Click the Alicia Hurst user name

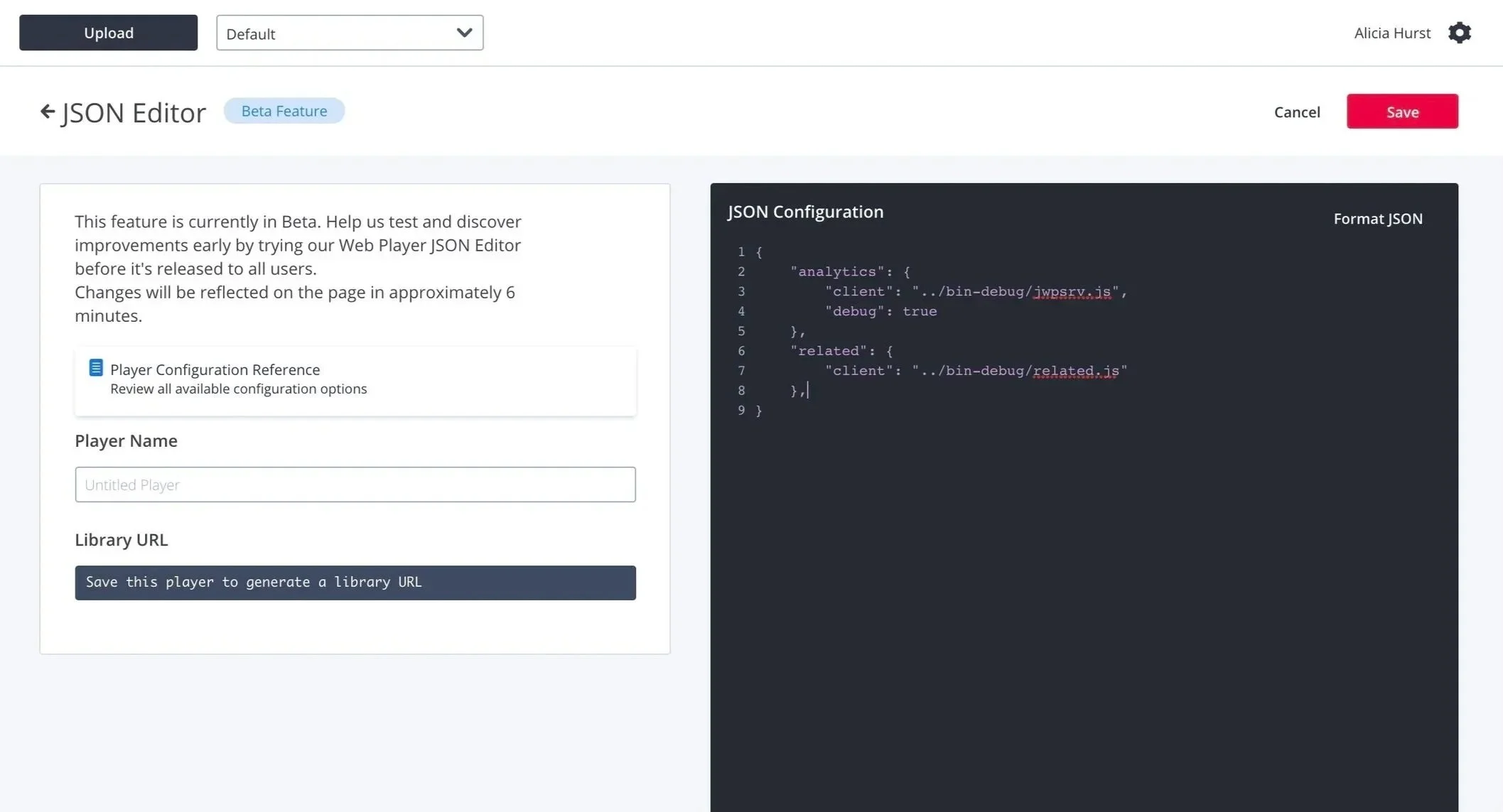(1391, 33)
